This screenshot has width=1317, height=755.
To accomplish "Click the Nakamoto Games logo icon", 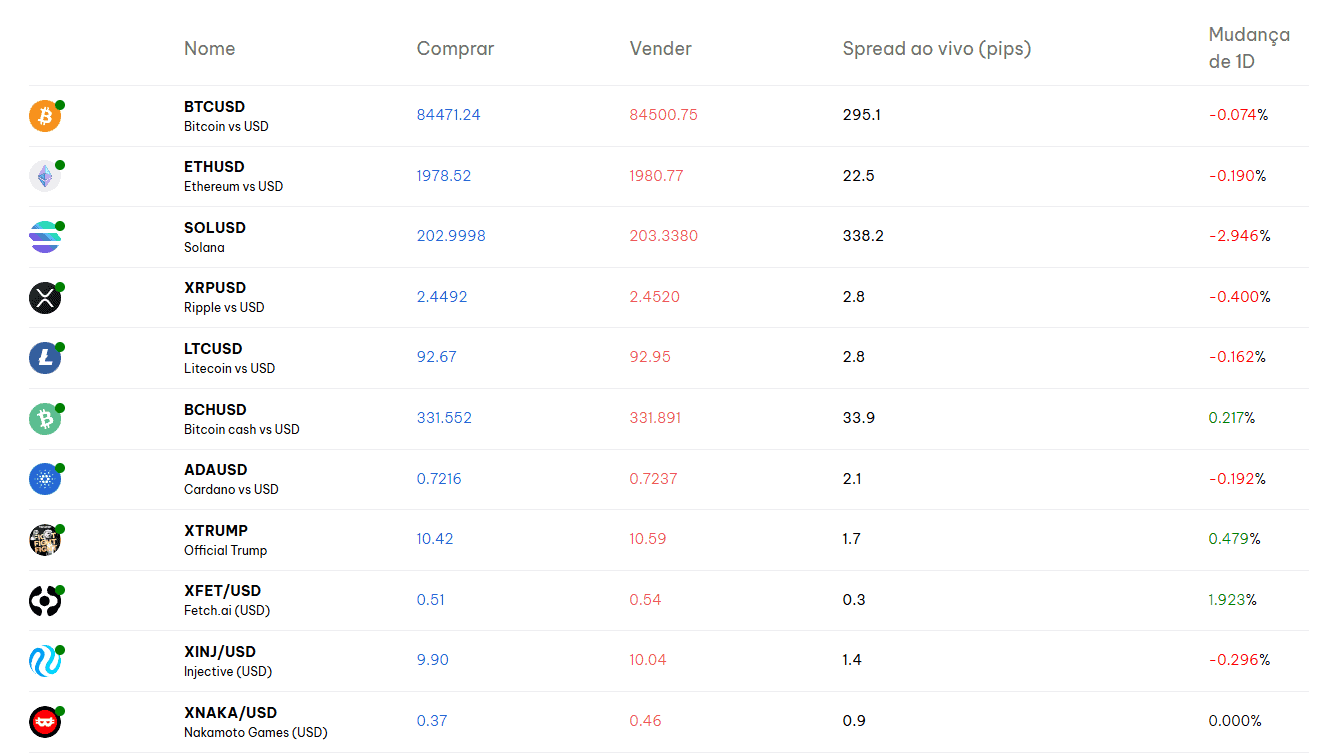I will [45, 721].
